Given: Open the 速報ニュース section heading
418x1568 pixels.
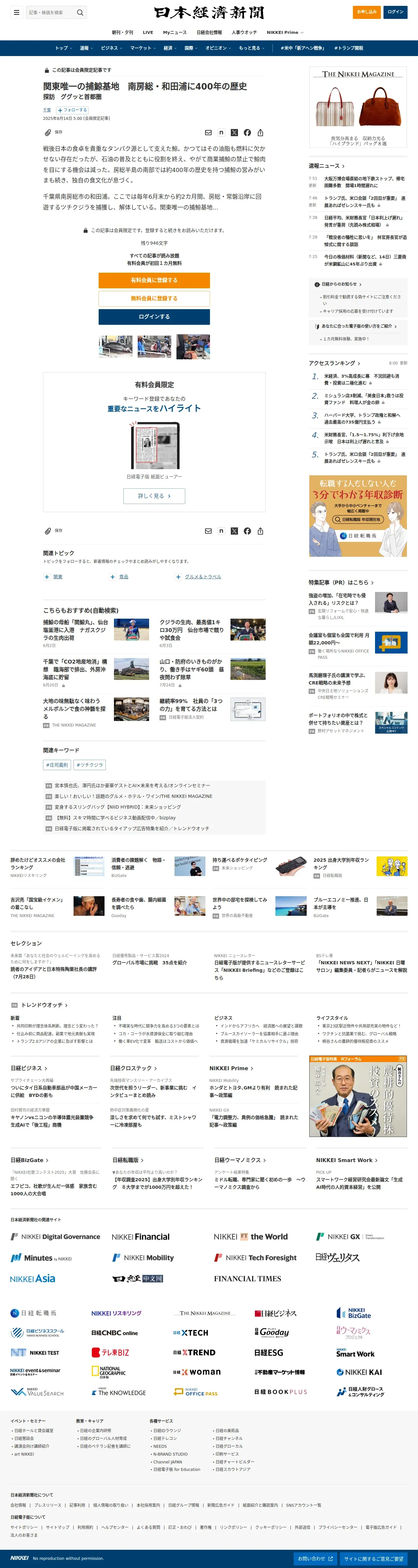Looking at the screenshot, I should click(x=327, y=165).
